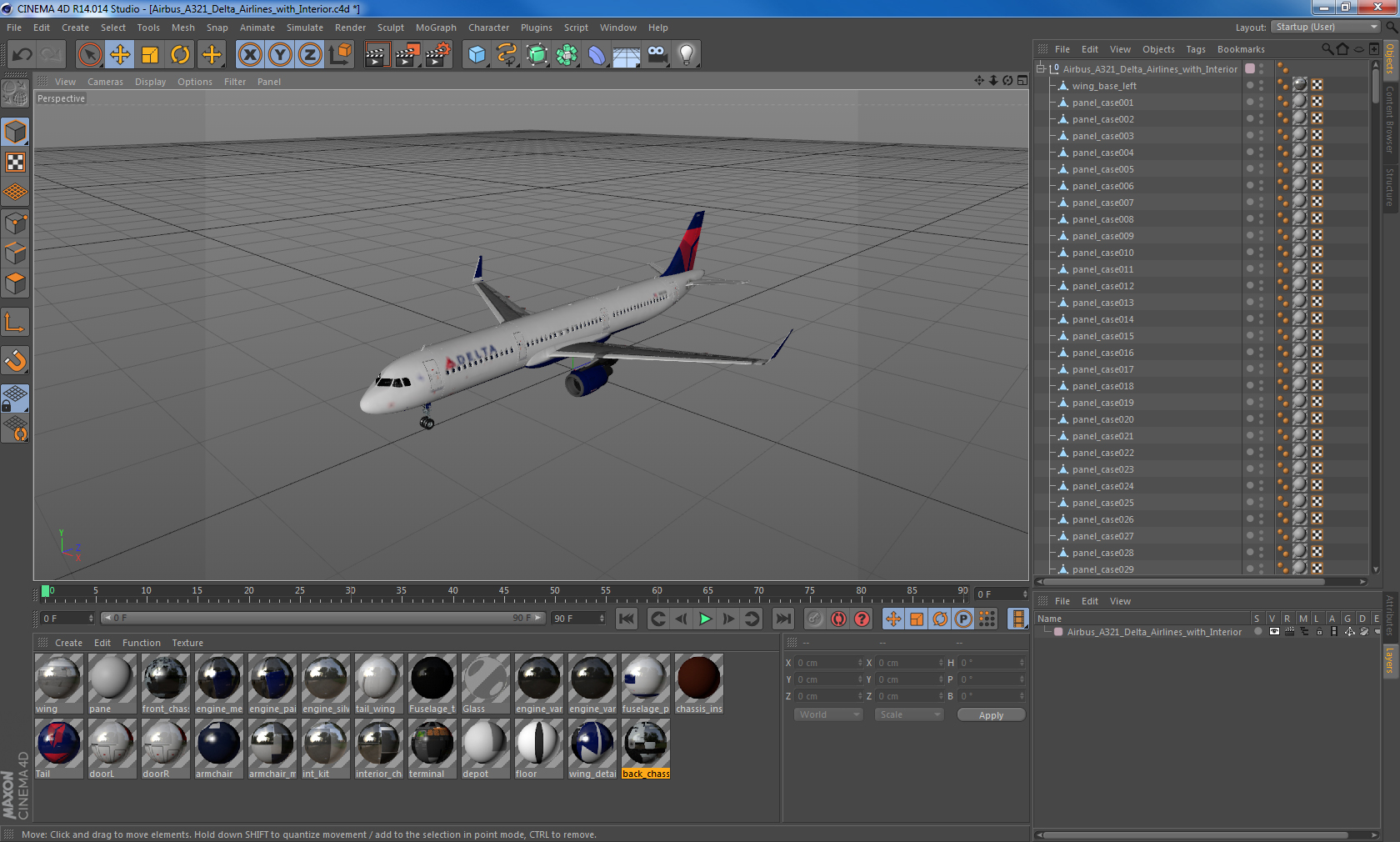Render the active view
Screen dimensions: 1400x842
[377, 55]
